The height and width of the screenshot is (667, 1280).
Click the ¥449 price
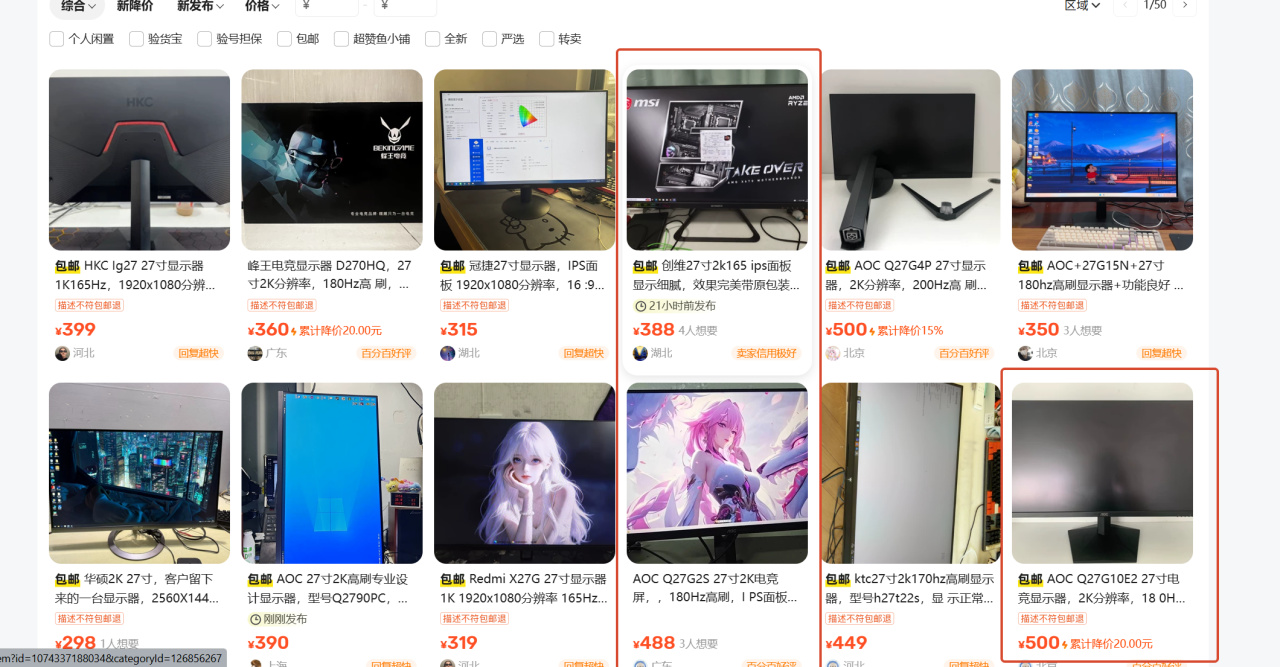click(846, 643)
